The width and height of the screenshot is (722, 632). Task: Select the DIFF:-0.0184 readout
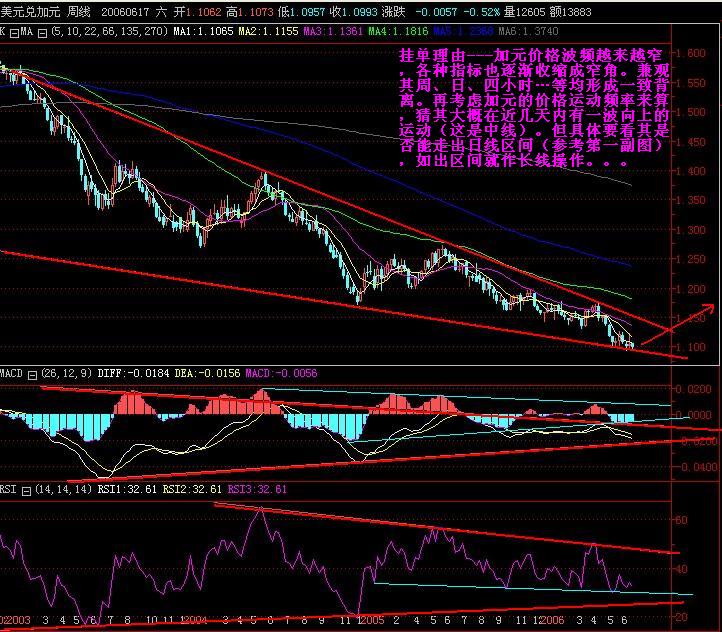[134, 373]
